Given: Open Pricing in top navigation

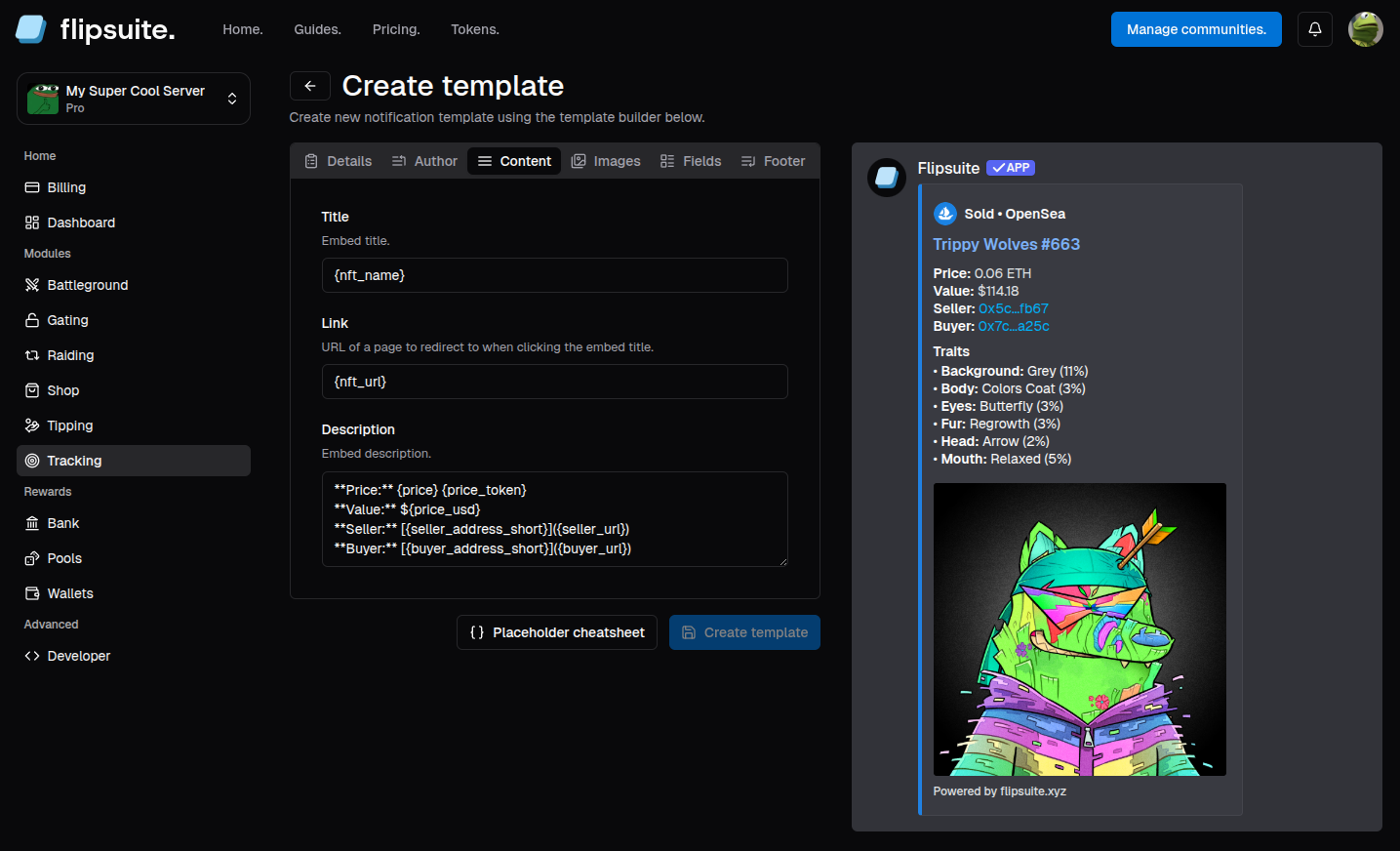Looking at the screenshot, I should [x=396, y=29].
